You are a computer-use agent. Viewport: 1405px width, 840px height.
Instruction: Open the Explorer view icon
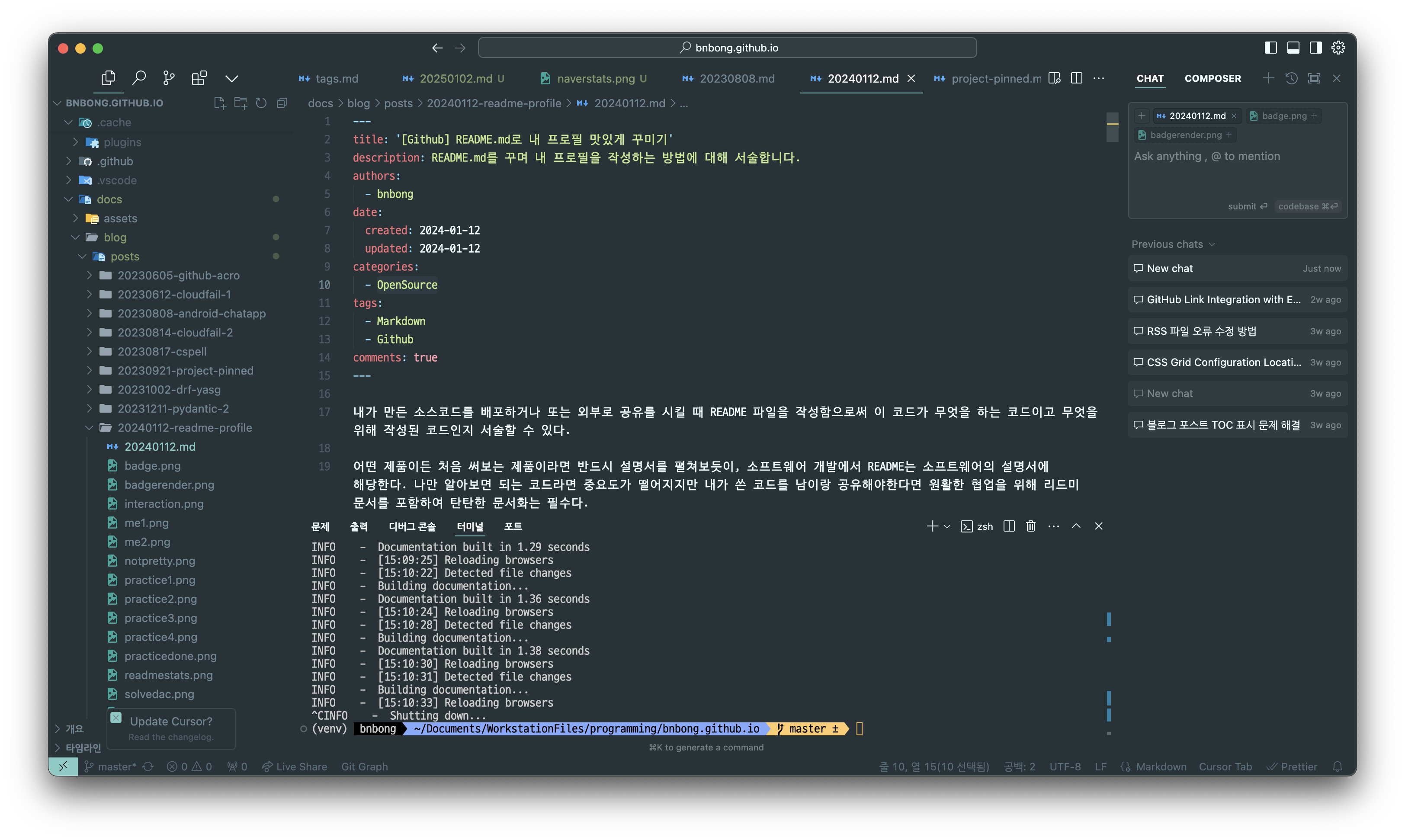pyautogui.click(x=108, y=78)
